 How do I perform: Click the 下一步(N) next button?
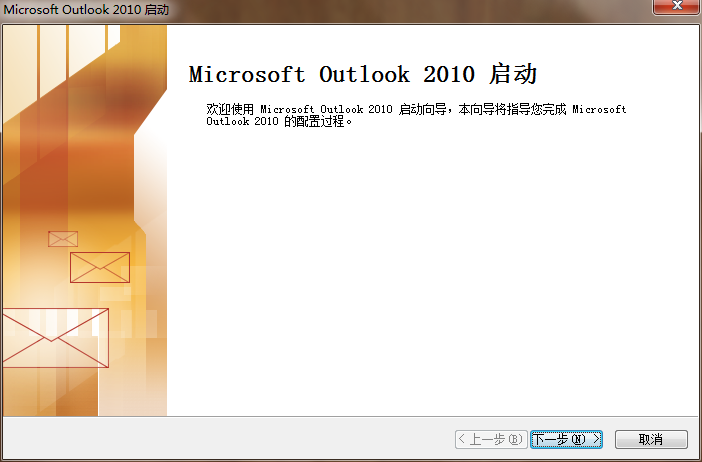566,439
